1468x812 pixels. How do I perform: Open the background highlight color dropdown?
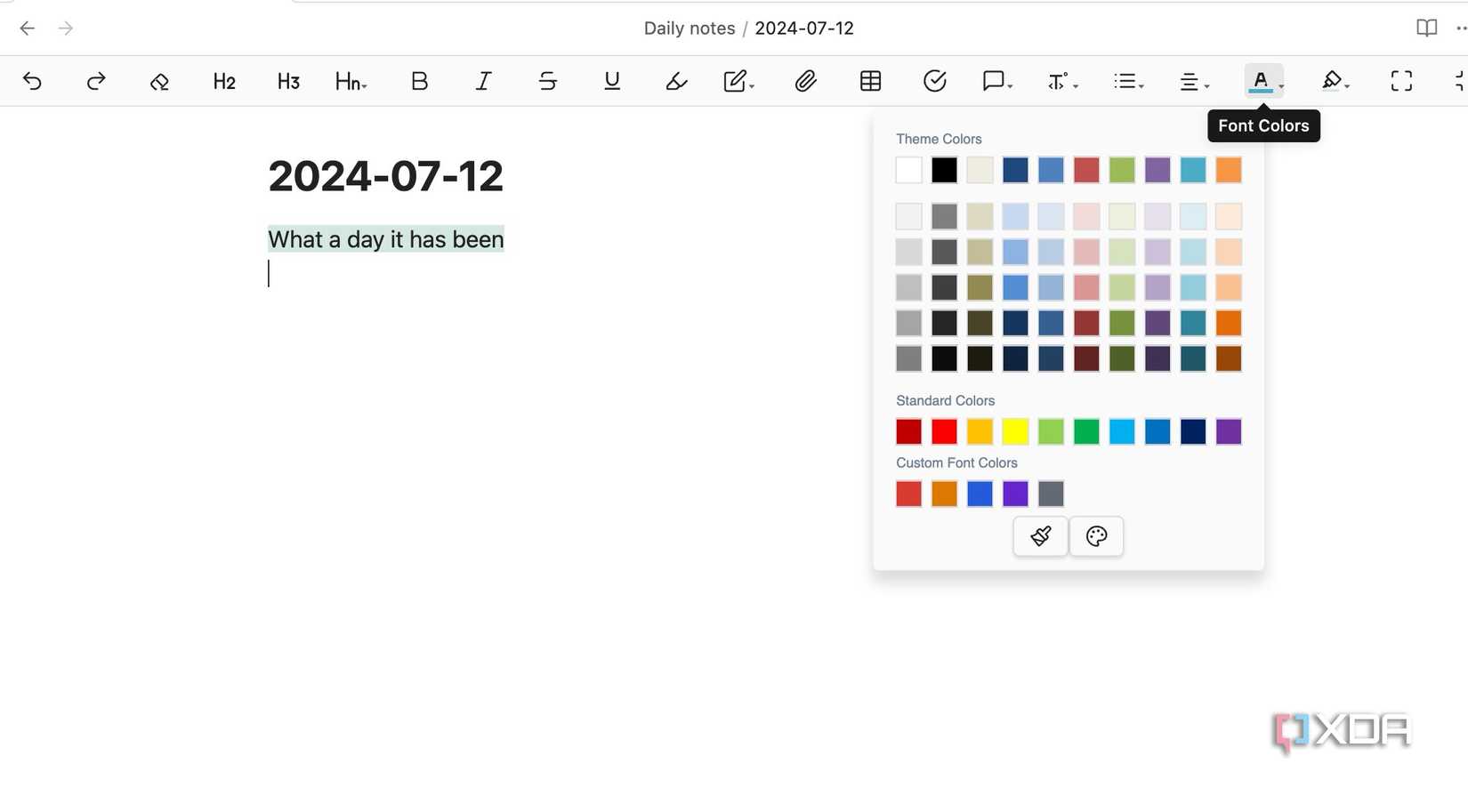pyautogui.click(x=1335, y=81)
